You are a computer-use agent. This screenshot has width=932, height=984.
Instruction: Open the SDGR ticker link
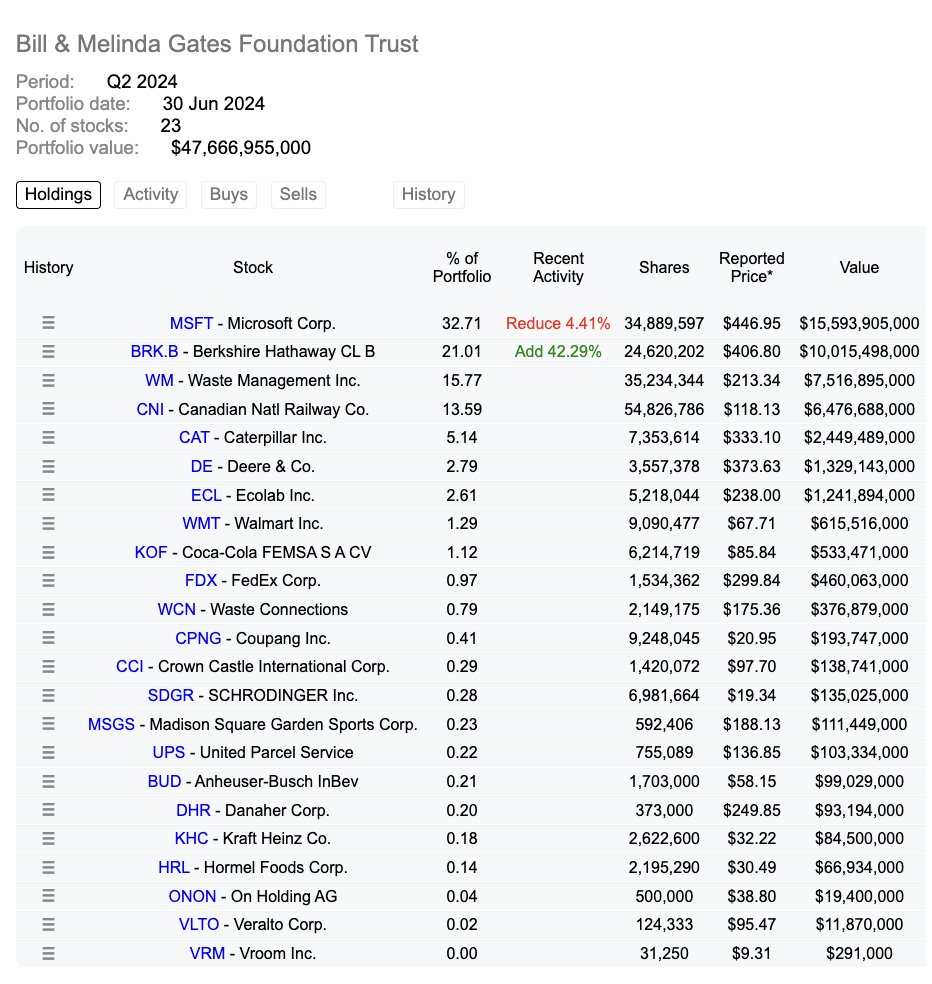pyautogui.click(x=171, y=695)
